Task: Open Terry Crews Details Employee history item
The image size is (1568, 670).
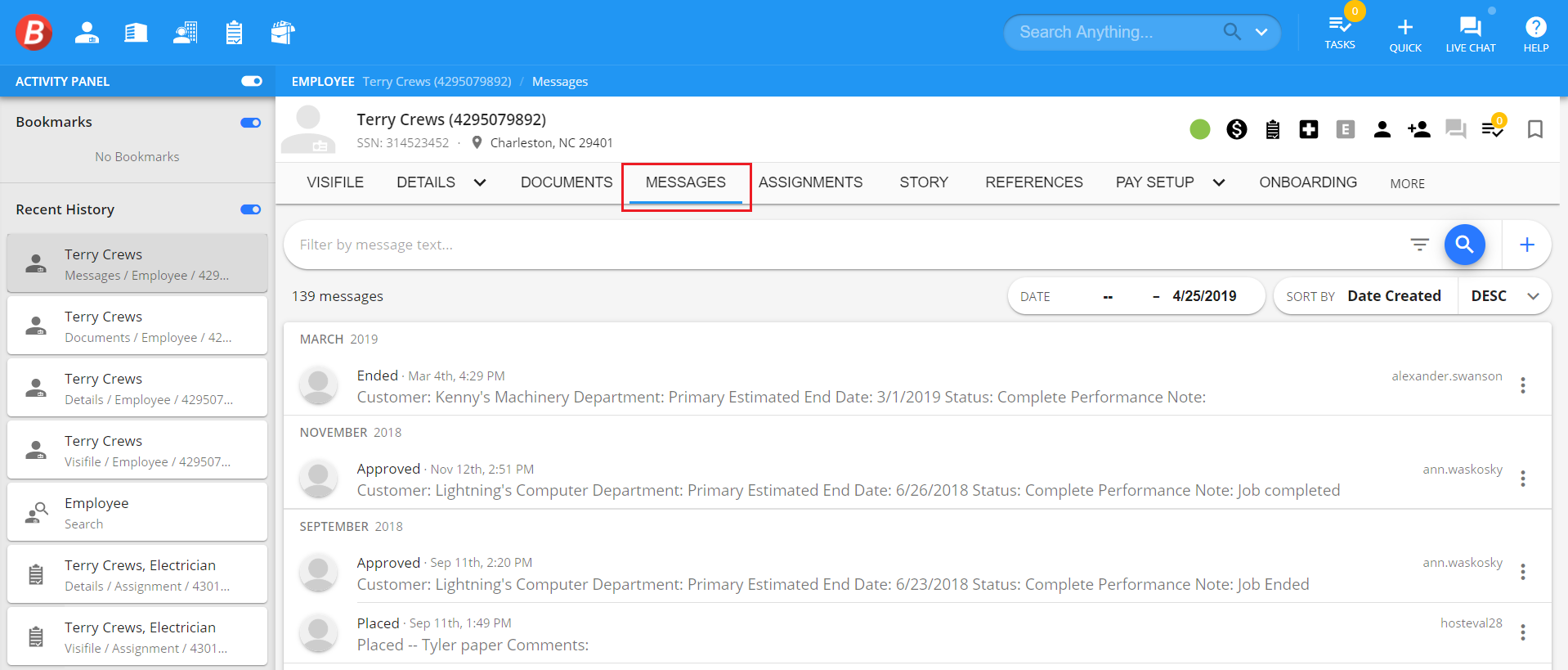Action: click(x=137, y=388)
